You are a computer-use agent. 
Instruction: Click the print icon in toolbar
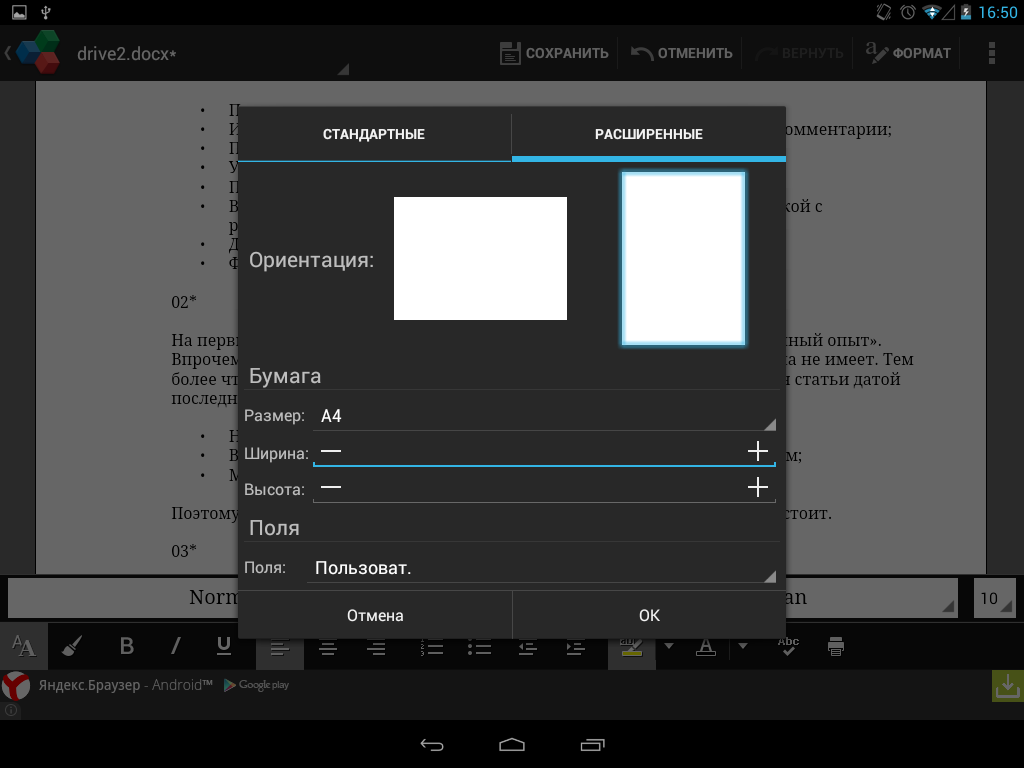836,646
